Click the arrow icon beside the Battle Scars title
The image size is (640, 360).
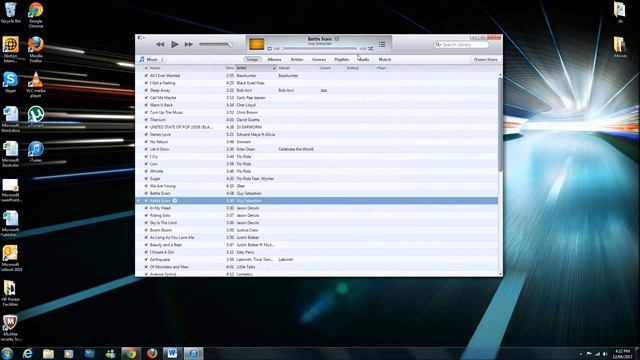(337, 39)
